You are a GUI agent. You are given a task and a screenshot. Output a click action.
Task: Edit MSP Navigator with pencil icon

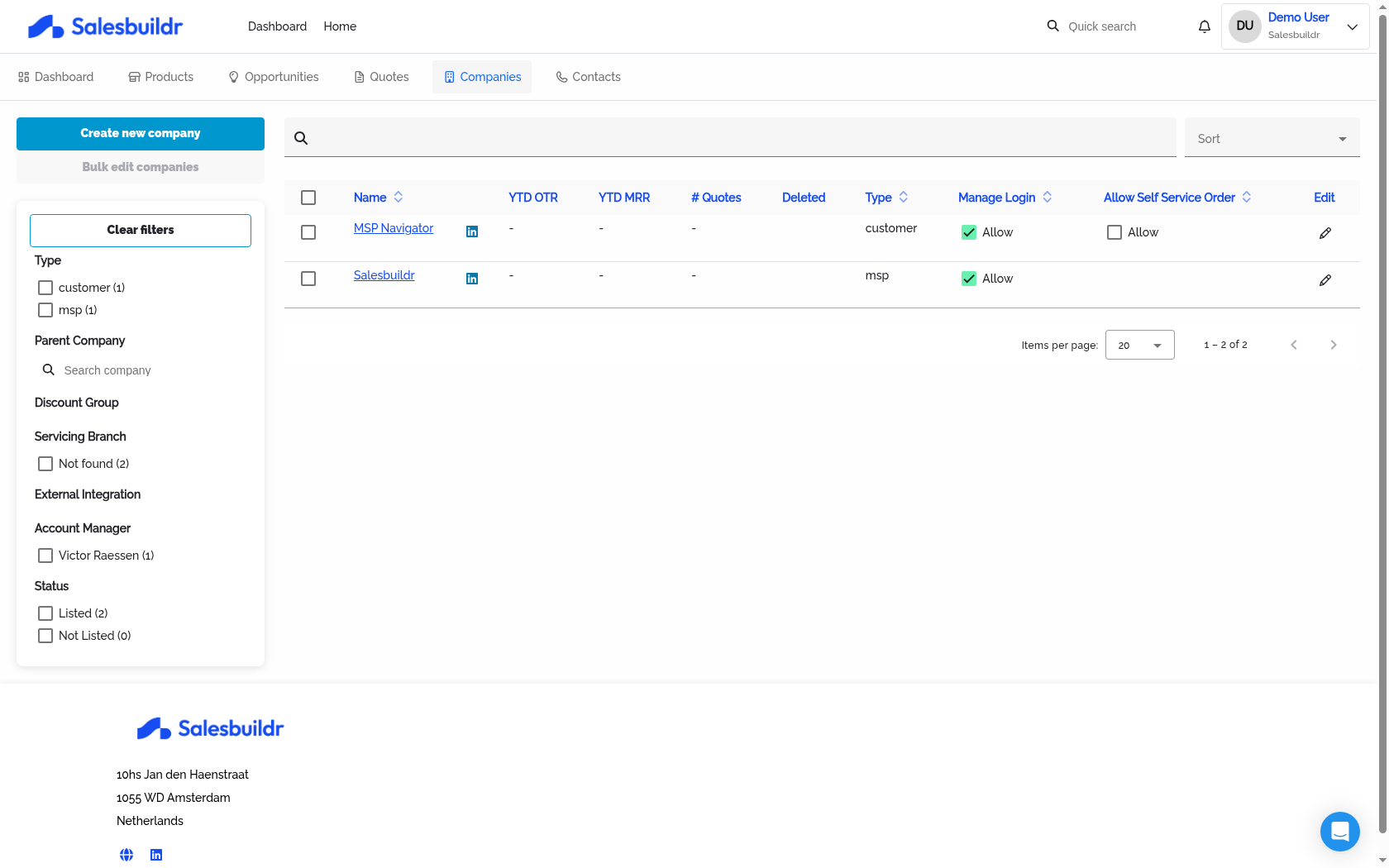point(1325,233)
